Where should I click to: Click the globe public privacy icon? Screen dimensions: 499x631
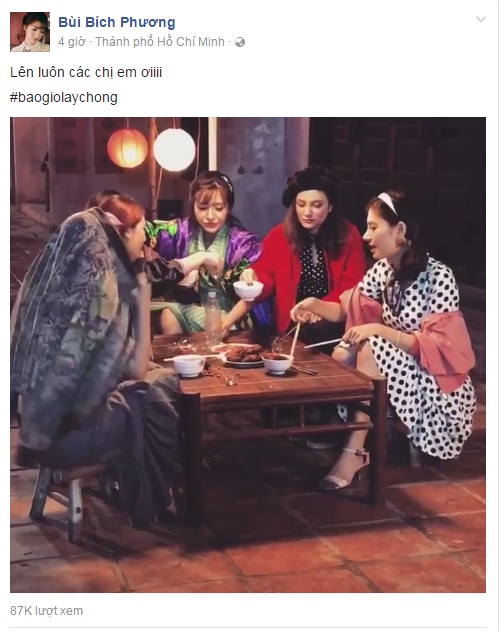pyautogui.click(x=240, y=42)
